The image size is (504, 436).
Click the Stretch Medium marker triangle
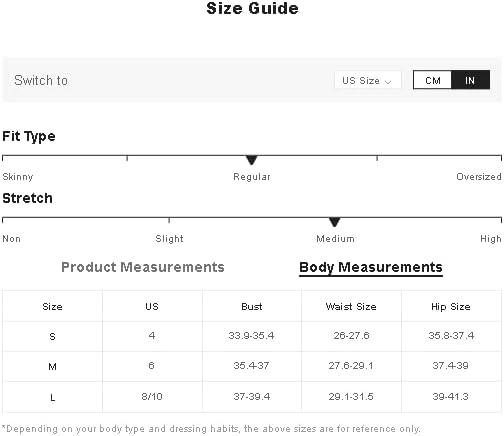(x=334, y=222)
